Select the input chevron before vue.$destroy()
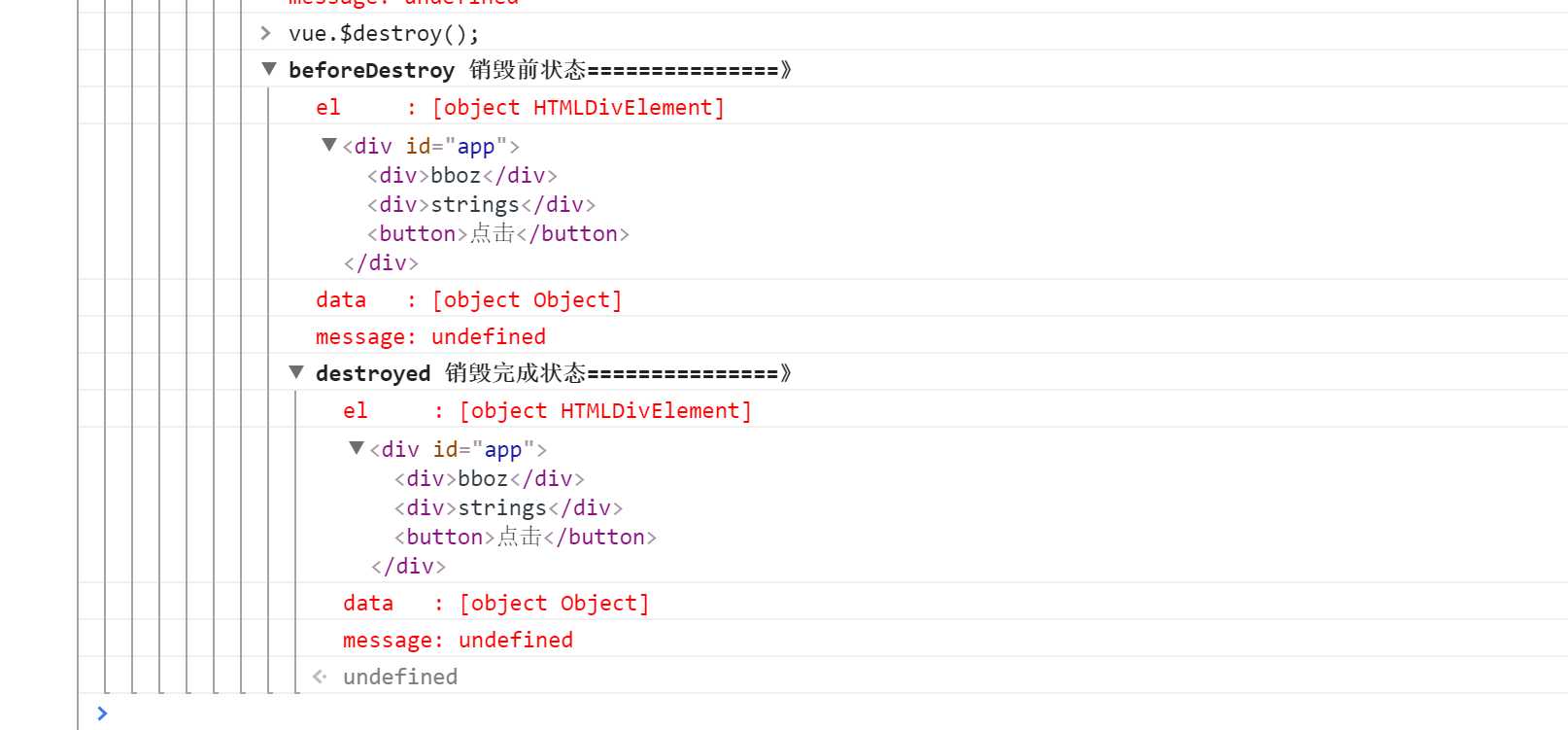 [x=266, y=33]
